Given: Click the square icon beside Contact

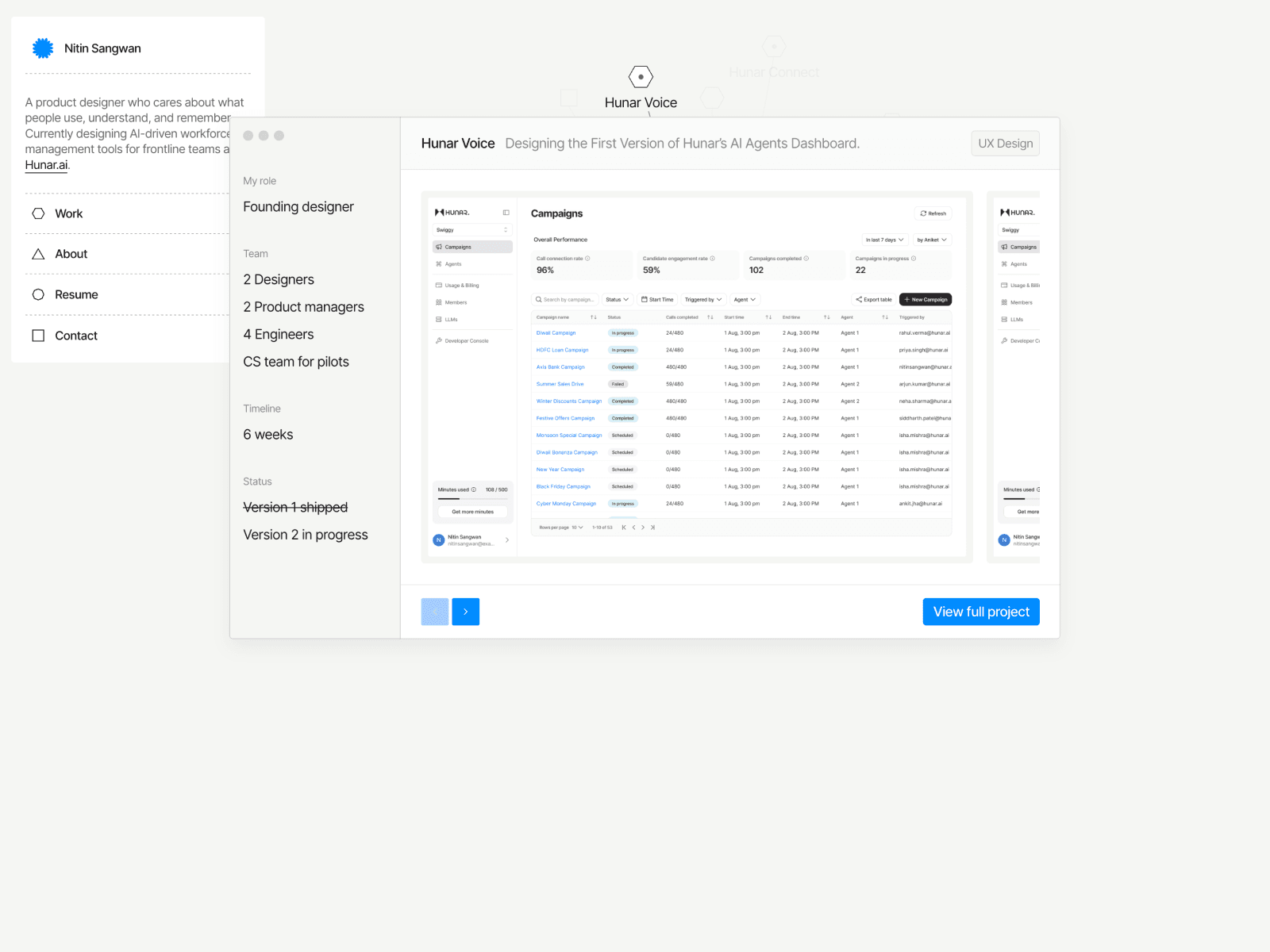Looking at the screenshot, I should click(38, 336).
